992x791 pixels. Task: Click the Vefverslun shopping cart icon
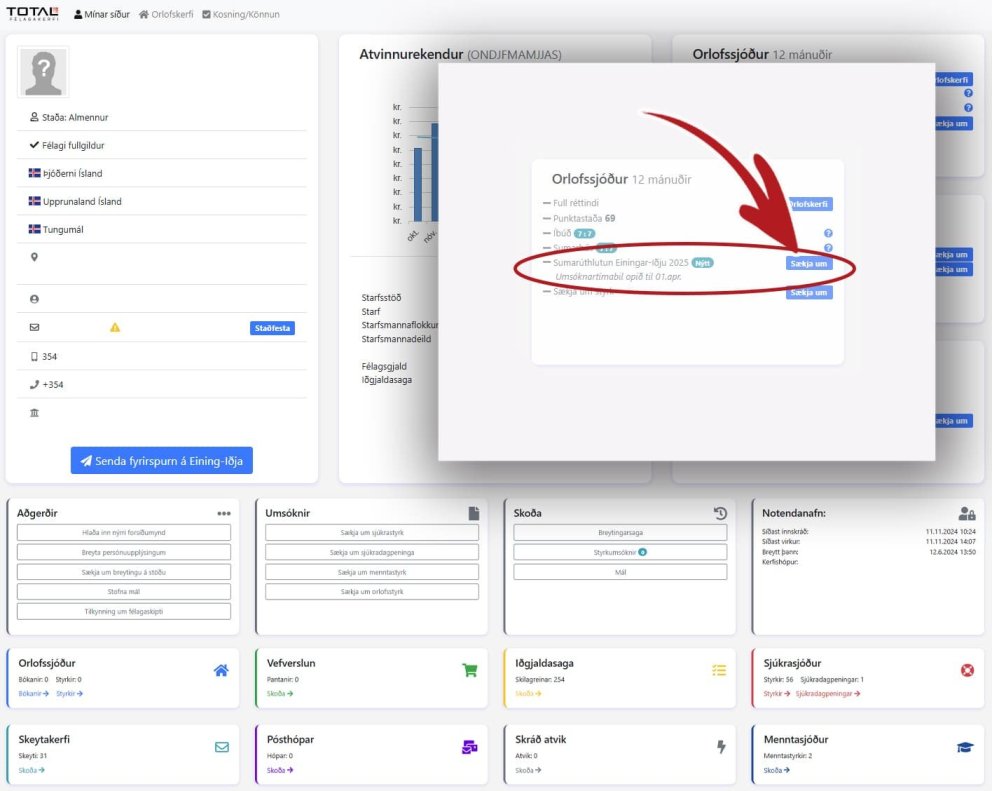click(x=469, y=670)
